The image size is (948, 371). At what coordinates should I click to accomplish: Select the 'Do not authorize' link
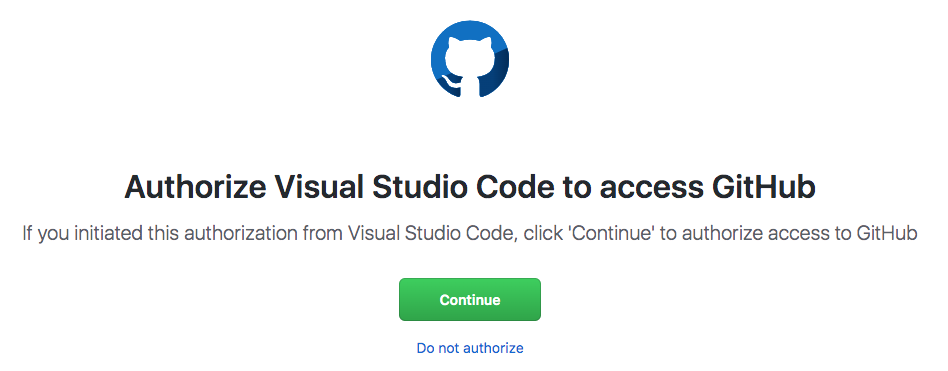click(x=470, y=348)
